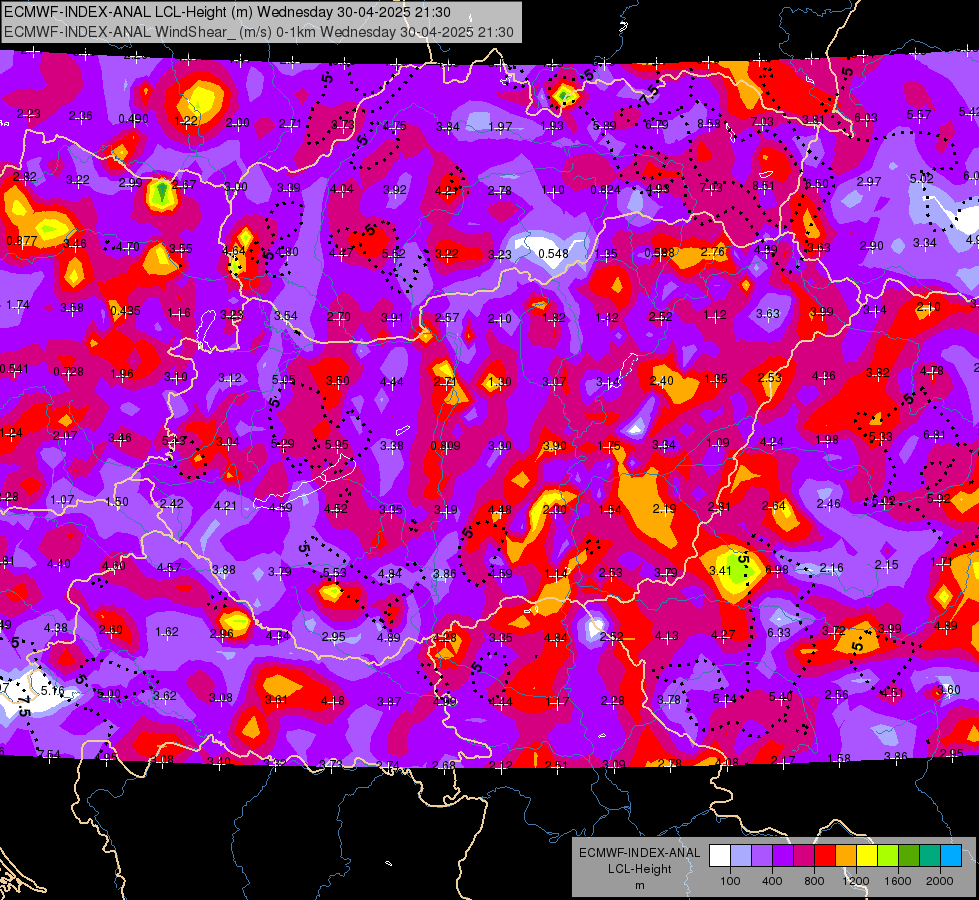Image resolution: width=979 pixels, height=900 pixels.
Task: Click wind shear value 0.541
Action: click(x=14, y=368)
